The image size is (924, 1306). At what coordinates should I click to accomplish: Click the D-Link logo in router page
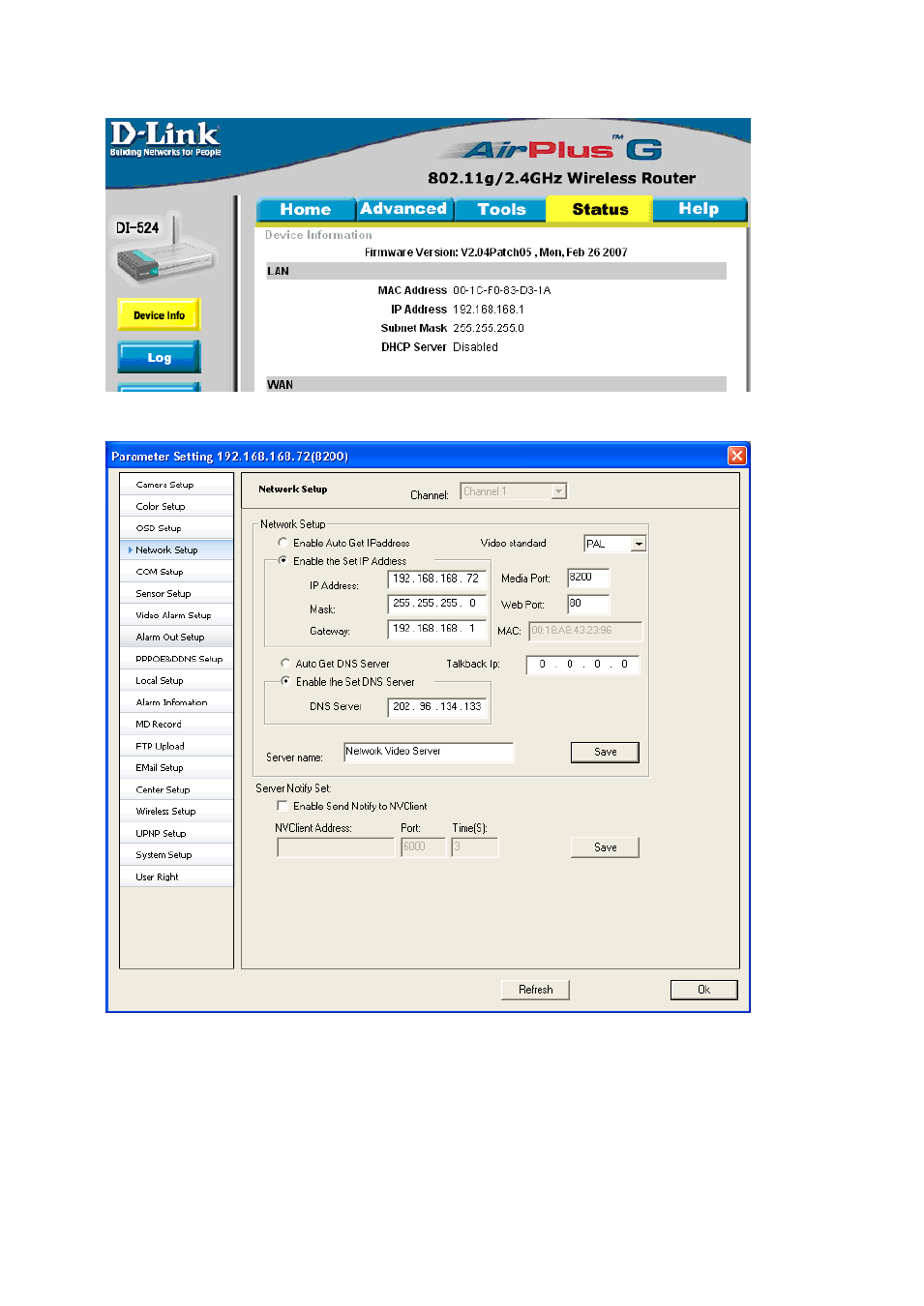[x=165, y=138]
